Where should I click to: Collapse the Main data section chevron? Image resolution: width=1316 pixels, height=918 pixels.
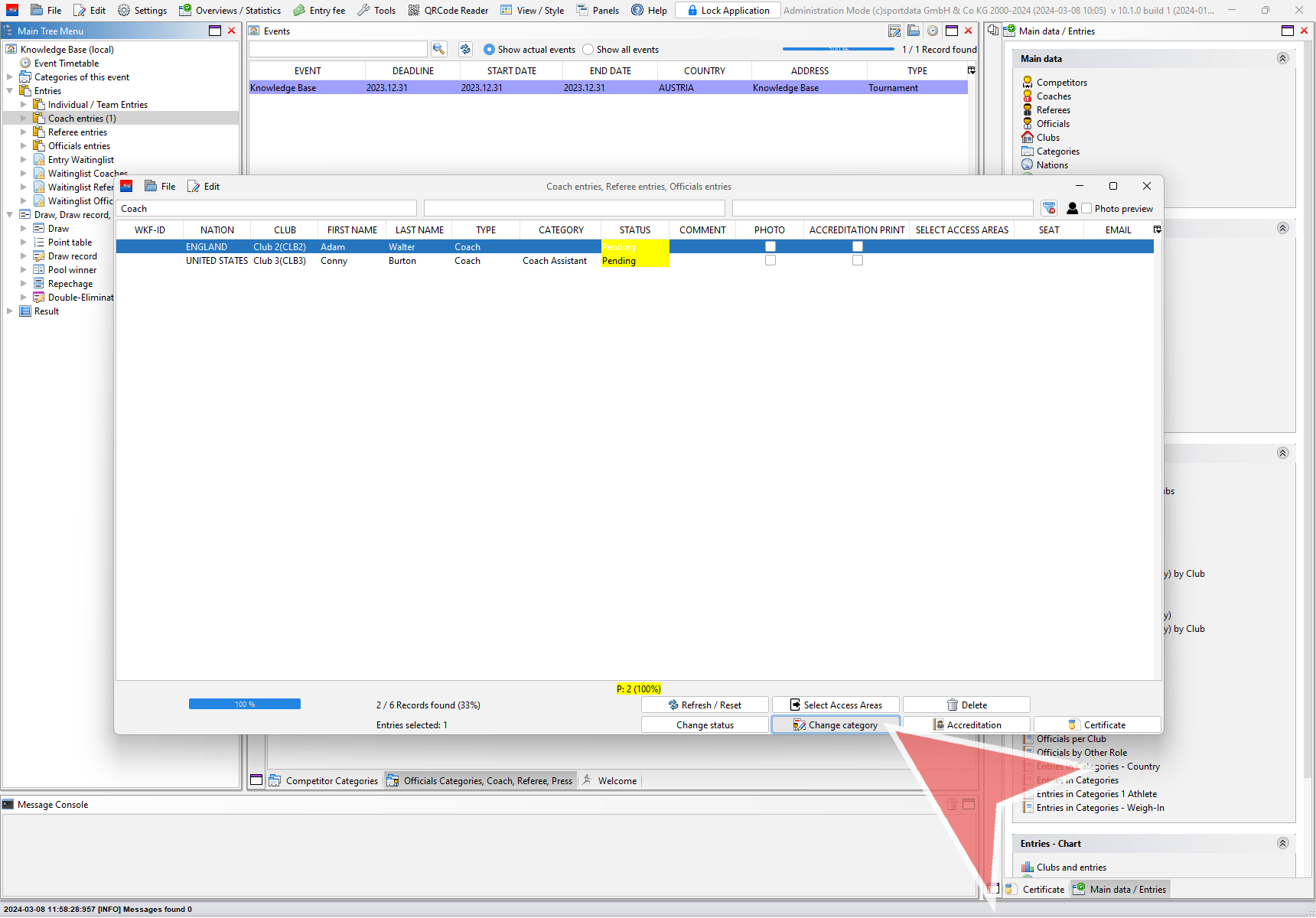(1283, 59)
